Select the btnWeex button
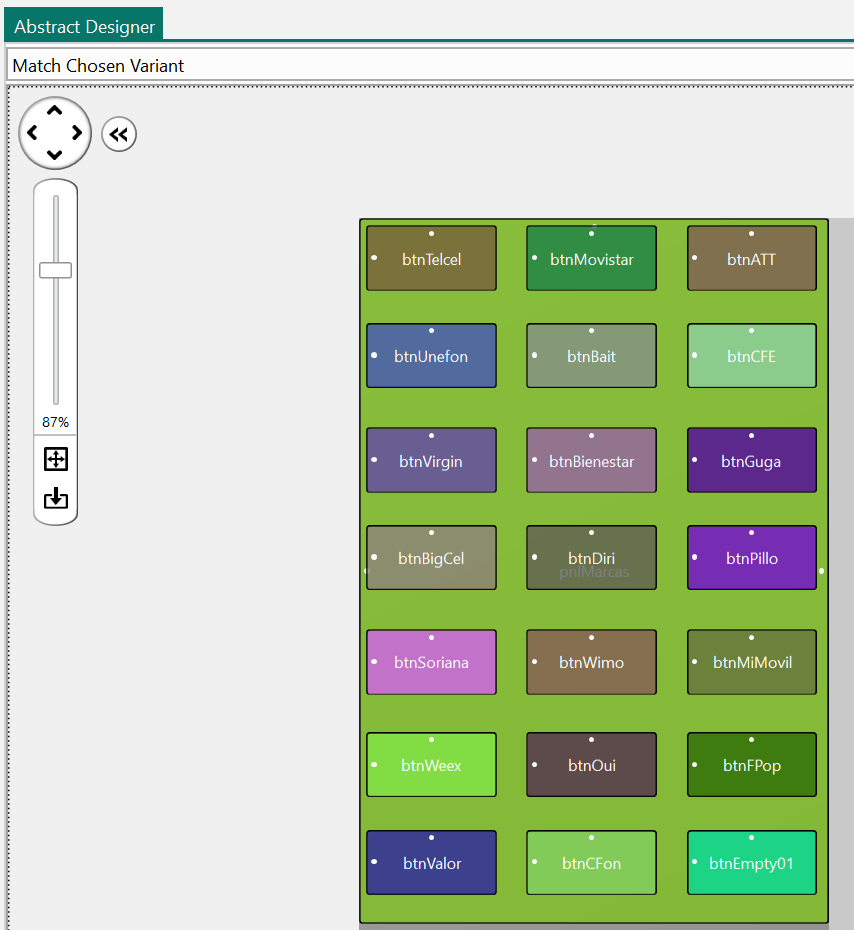This screenshot has height=930, width=854. pos(431,765)
